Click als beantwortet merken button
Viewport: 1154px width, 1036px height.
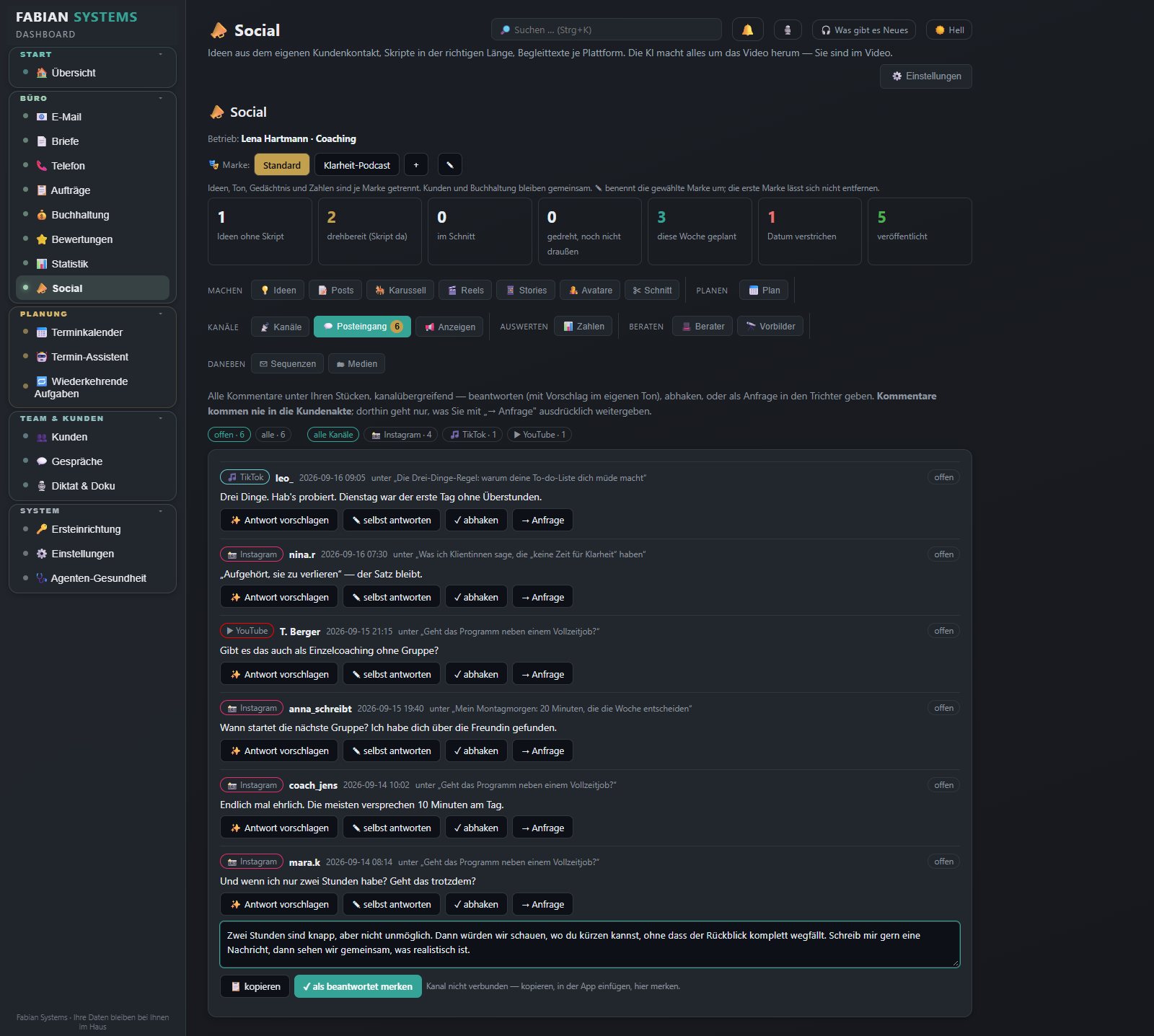pos(357,986)
